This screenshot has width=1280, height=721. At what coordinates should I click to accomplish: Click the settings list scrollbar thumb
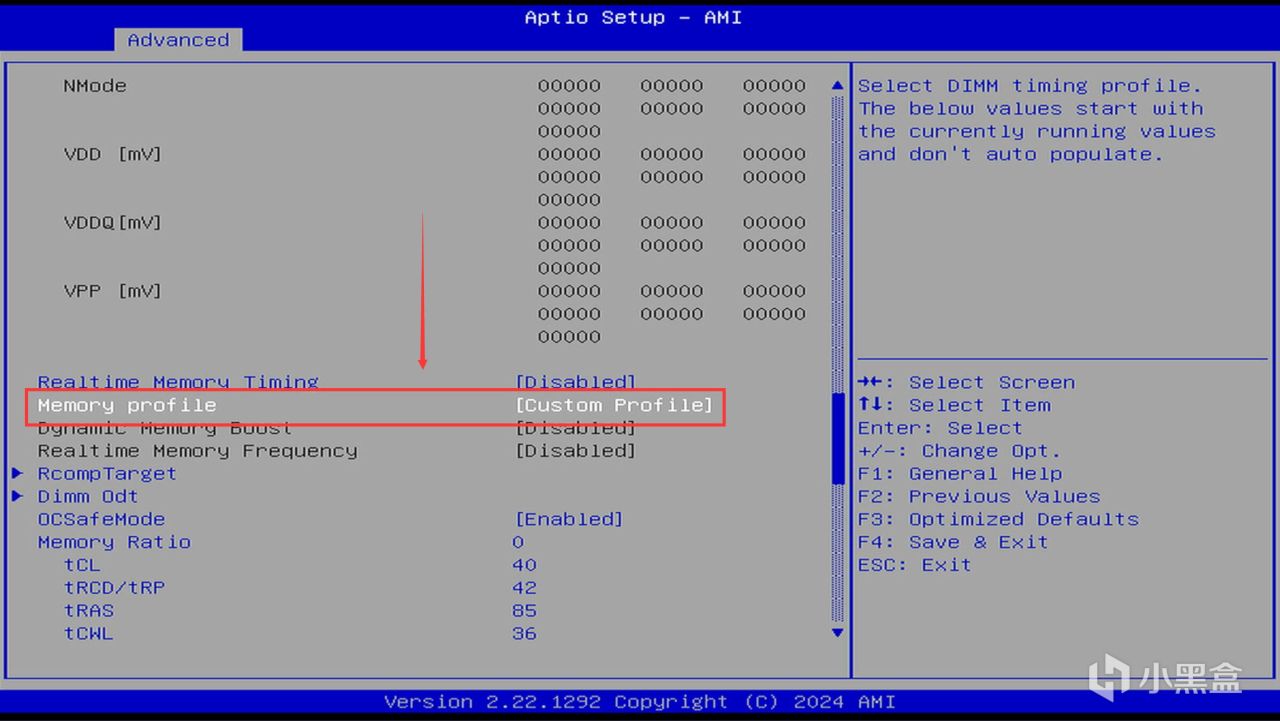tap(838, 439)
